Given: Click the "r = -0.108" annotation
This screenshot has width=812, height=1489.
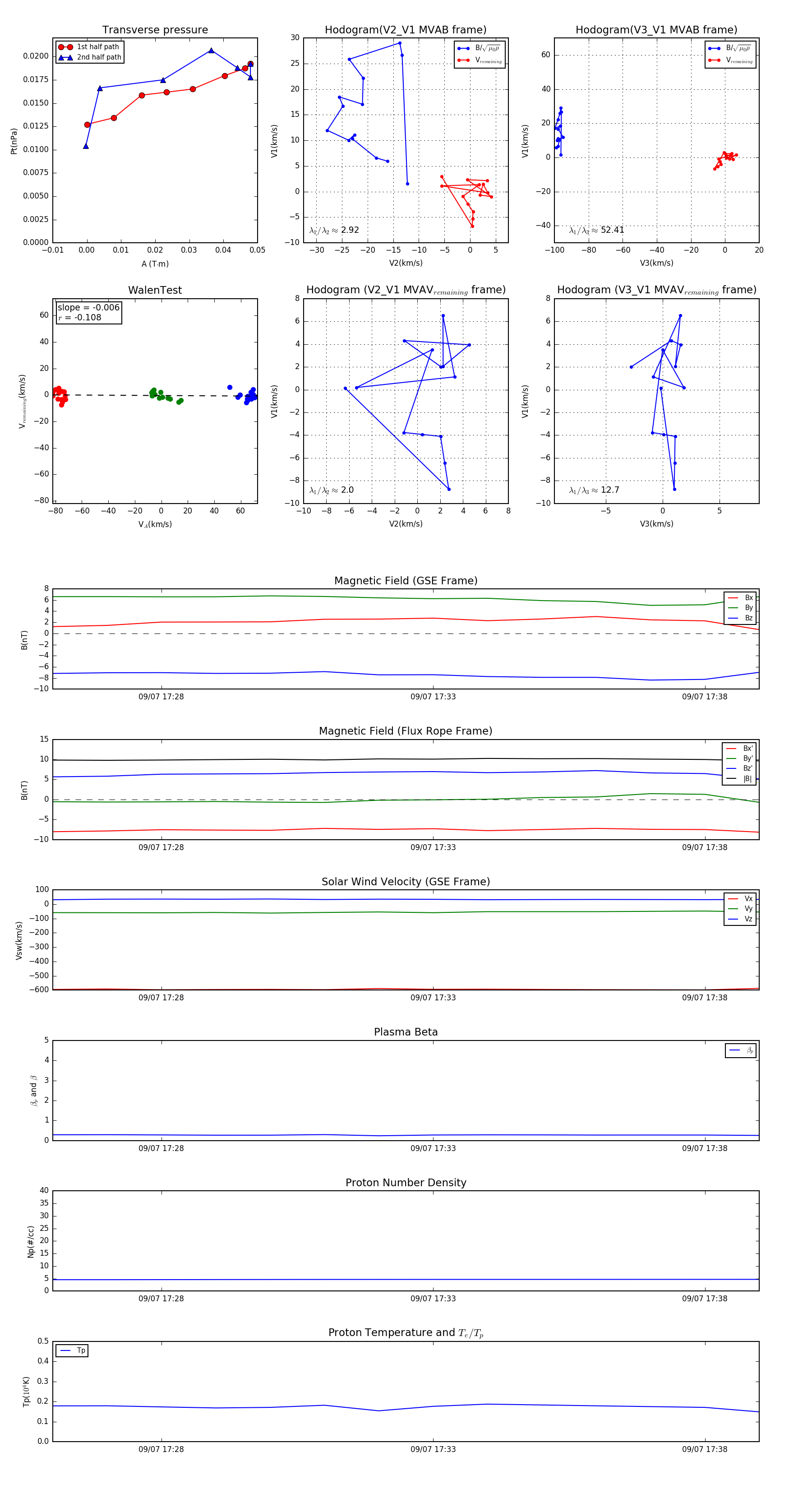Looking at the screenshot, I should pos(80,317).
